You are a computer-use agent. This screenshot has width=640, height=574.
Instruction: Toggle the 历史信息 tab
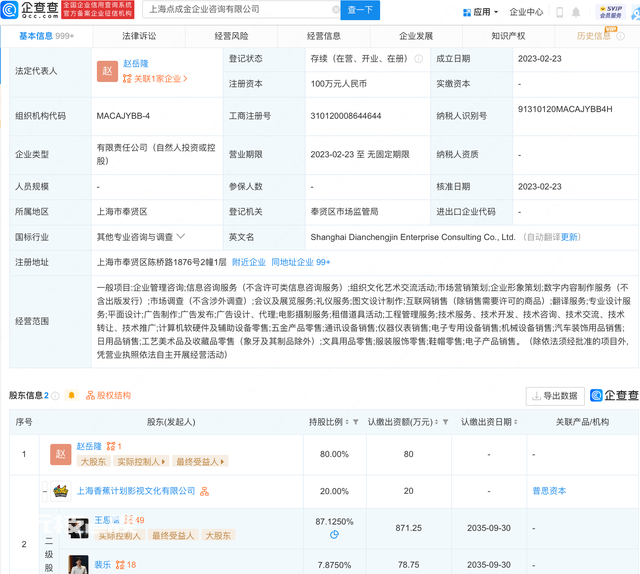(599, 36)
